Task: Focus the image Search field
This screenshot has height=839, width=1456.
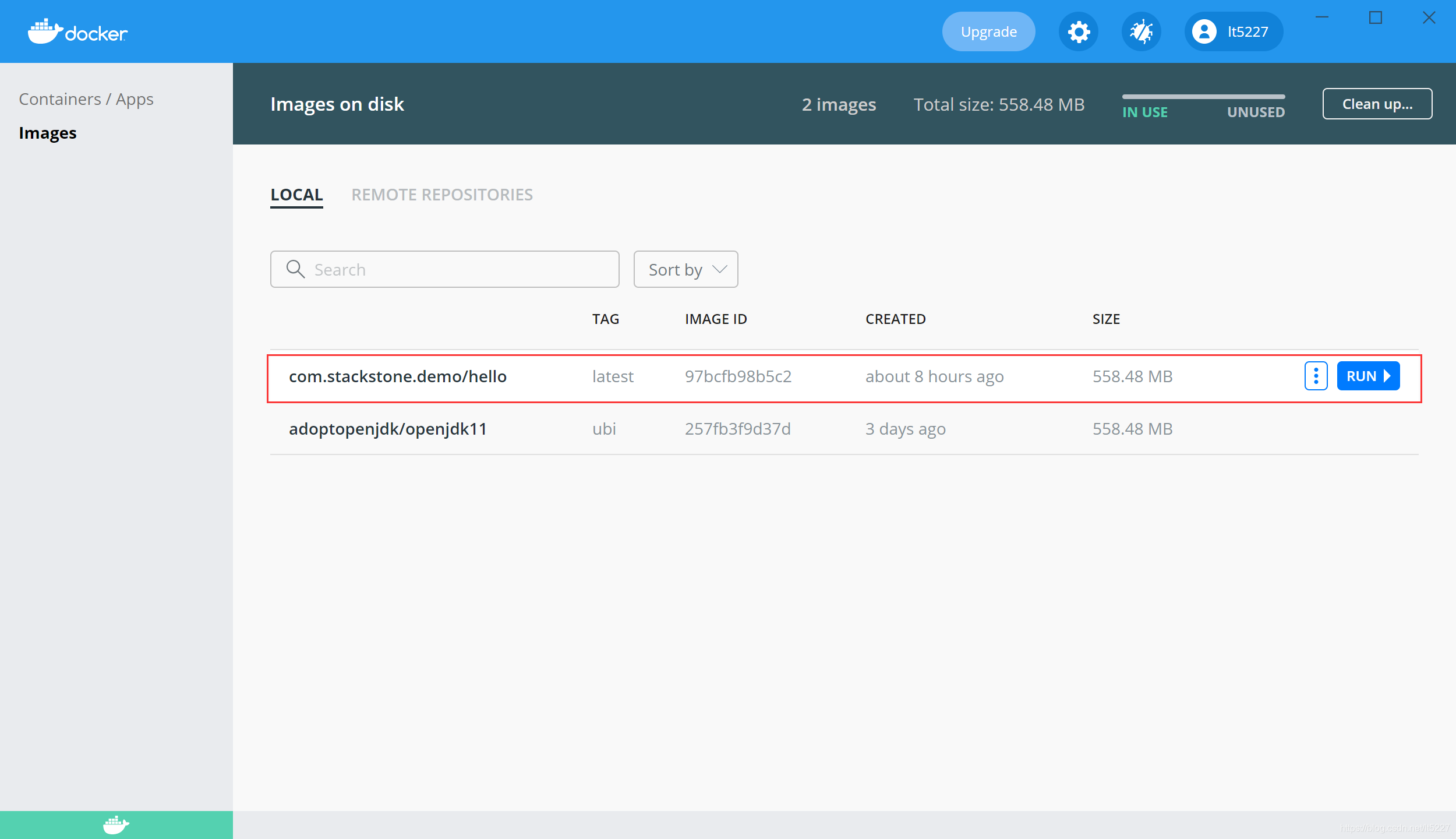Action: [460, 269]
